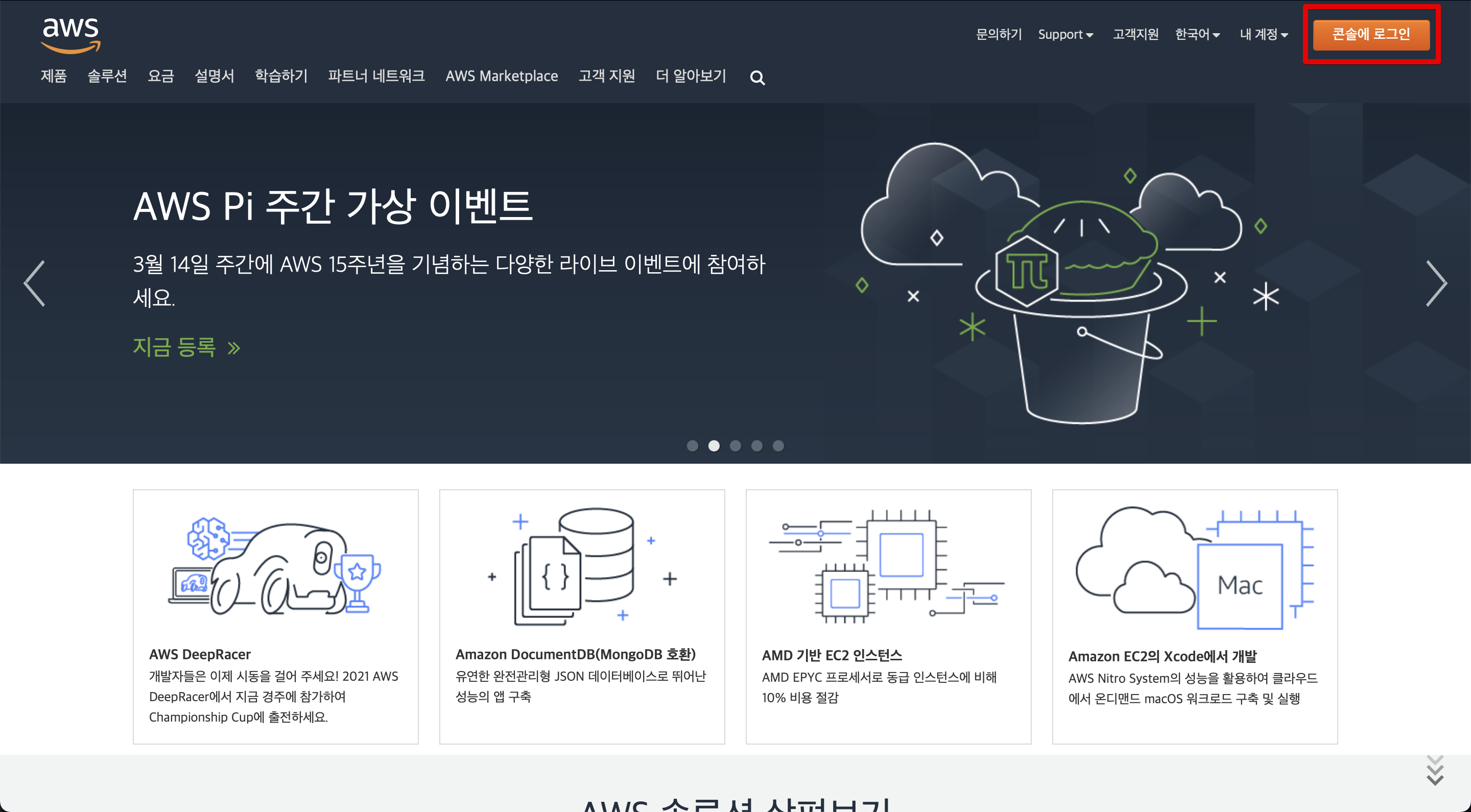Open the 한국어 language dropdown

pyautogui.click(x=1197, y=35)
